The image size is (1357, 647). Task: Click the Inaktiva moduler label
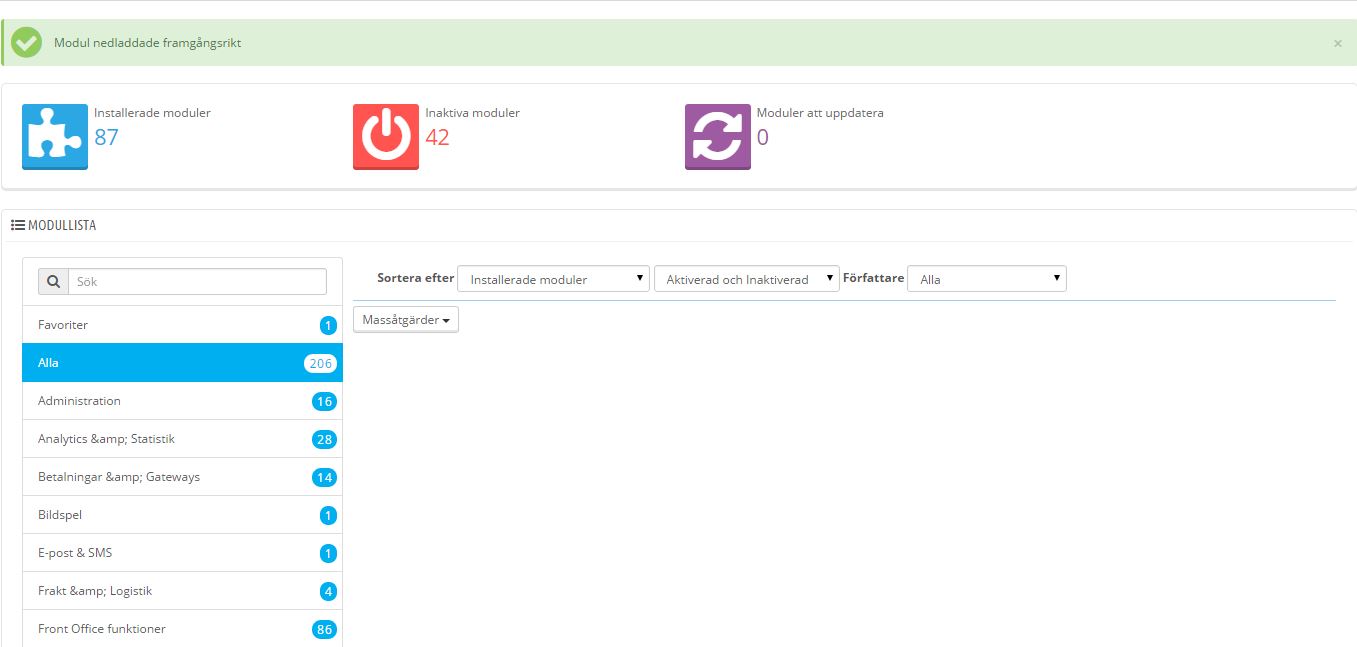[x=472, y=113]
